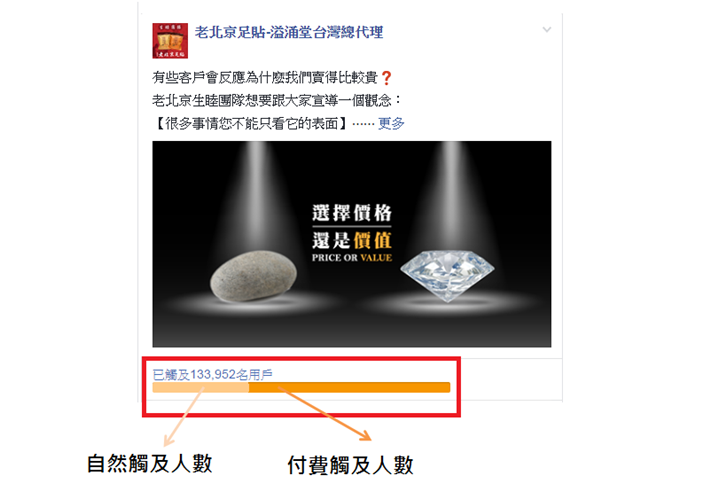
Task: Open the page name 老北京足貼-溢涌堂台灣總代理
Action: [289, 32]
